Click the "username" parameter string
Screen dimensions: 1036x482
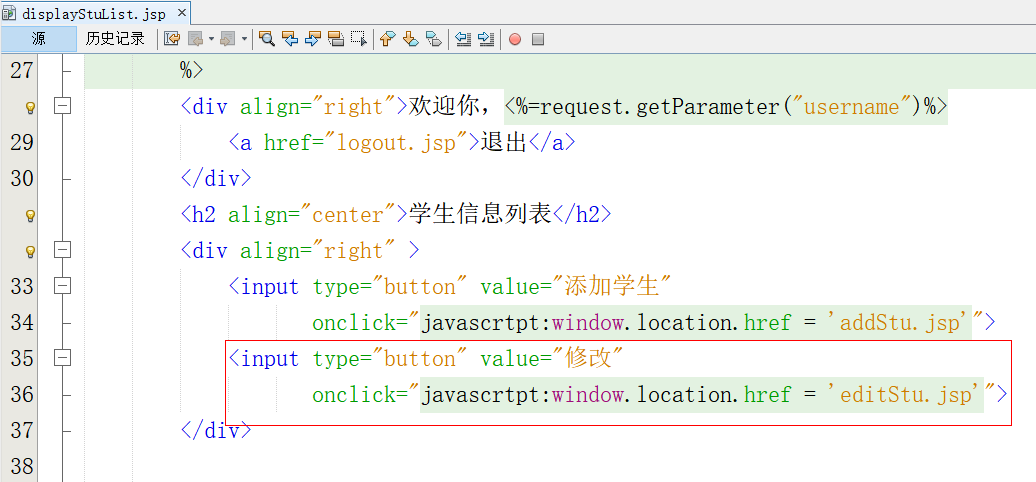coord(852,107)
